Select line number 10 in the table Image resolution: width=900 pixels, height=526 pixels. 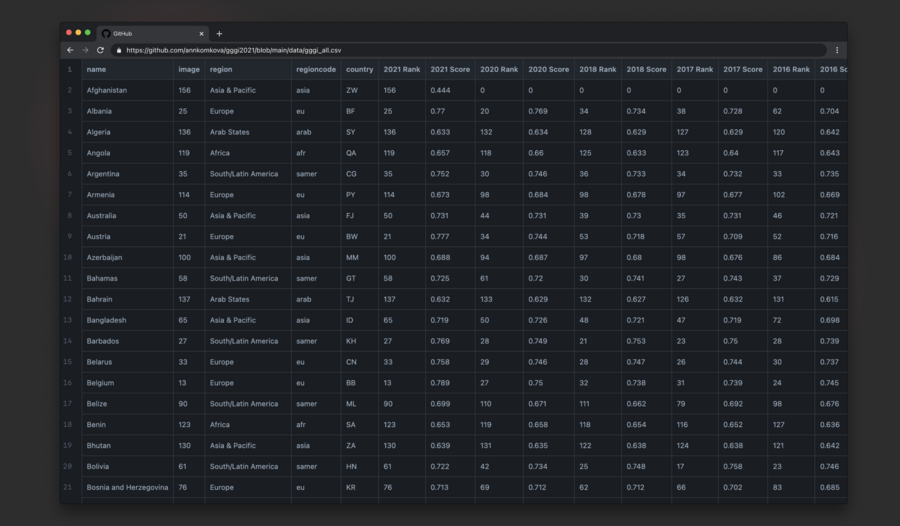[69, 258]
